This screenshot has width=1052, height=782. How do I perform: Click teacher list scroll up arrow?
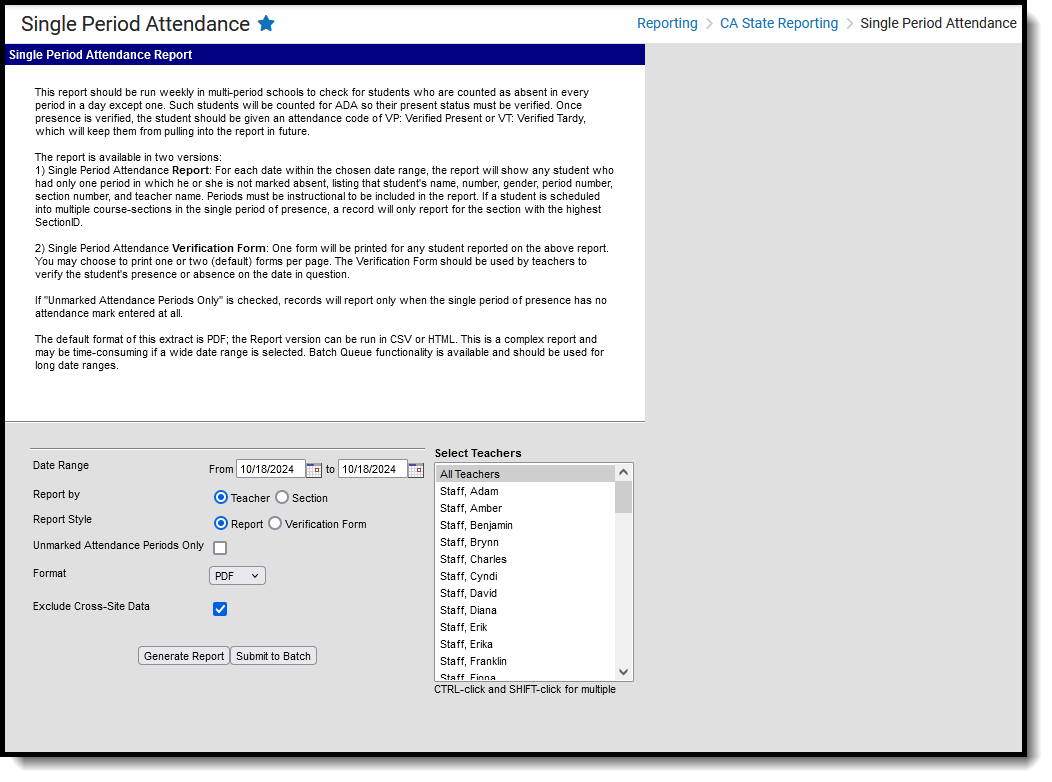tap(623, 472)
